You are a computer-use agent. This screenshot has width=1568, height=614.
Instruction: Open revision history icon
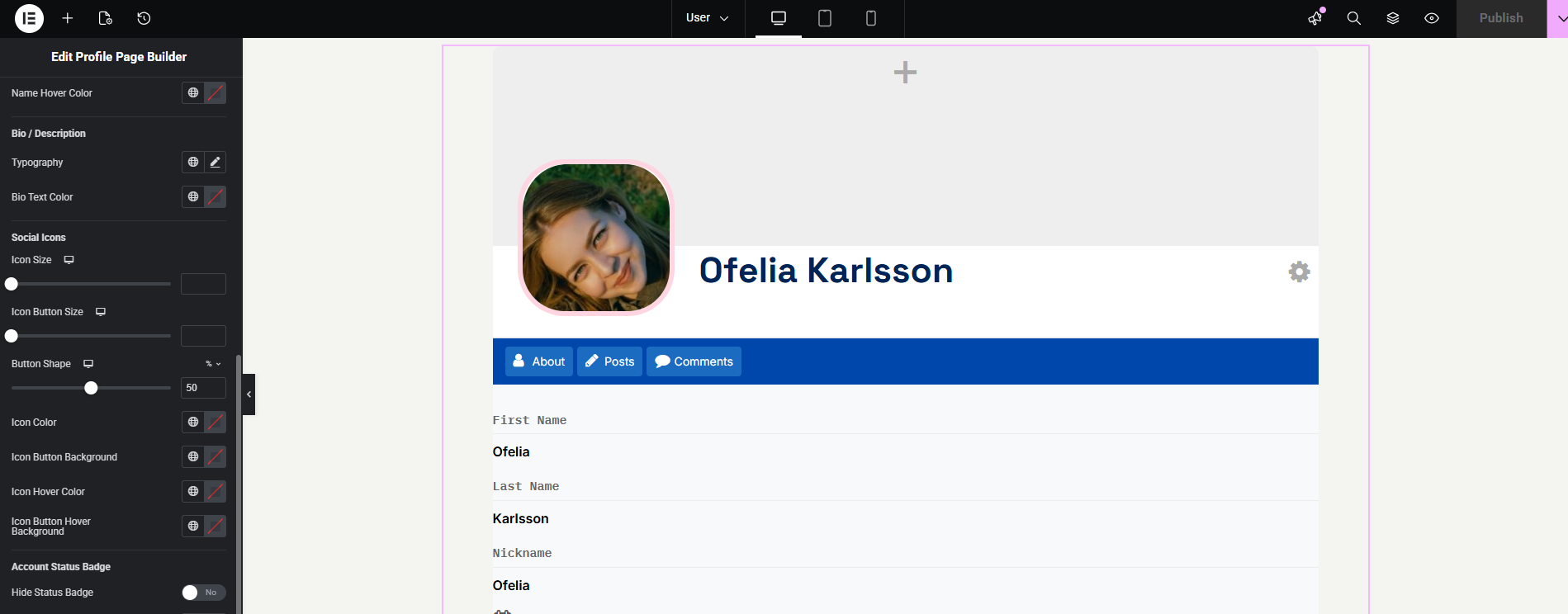tap(144, 18)
